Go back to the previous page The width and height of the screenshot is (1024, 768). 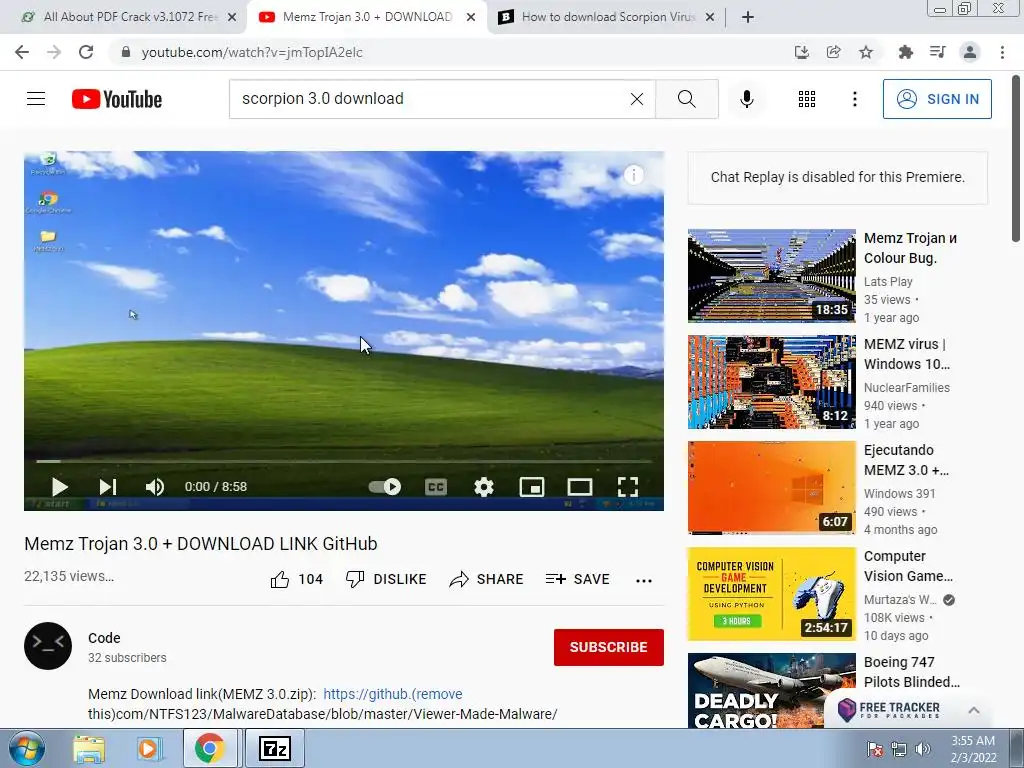[22, 52]
